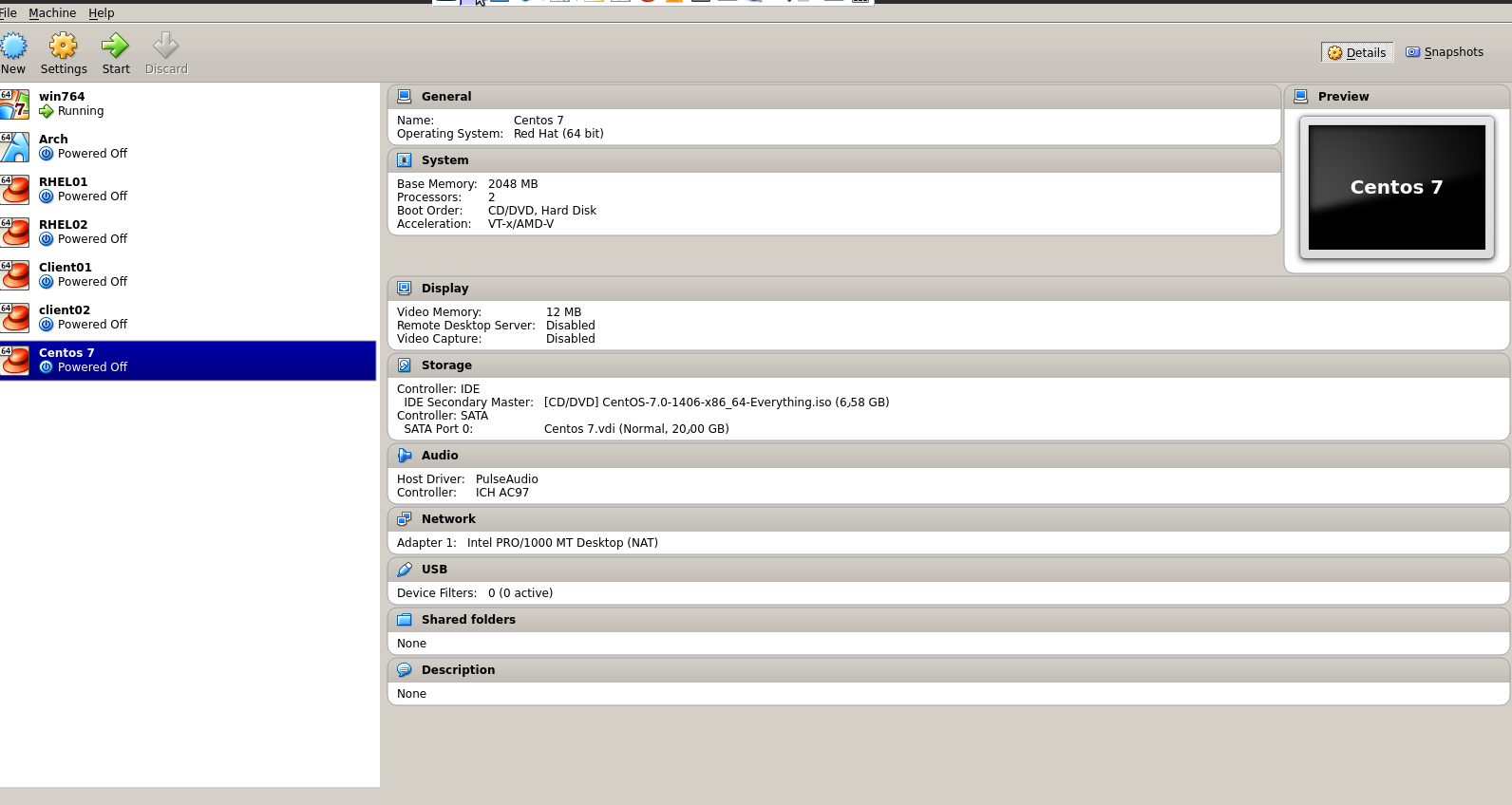1512x805 pixels.
Task: Open the File menu
Action: [8, 13]
